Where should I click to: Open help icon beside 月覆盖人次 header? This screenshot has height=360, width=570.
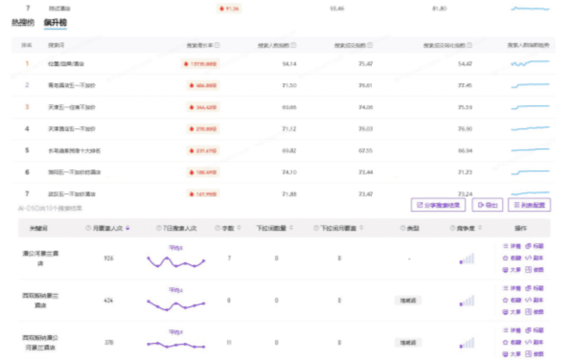[x=88, y=228]
